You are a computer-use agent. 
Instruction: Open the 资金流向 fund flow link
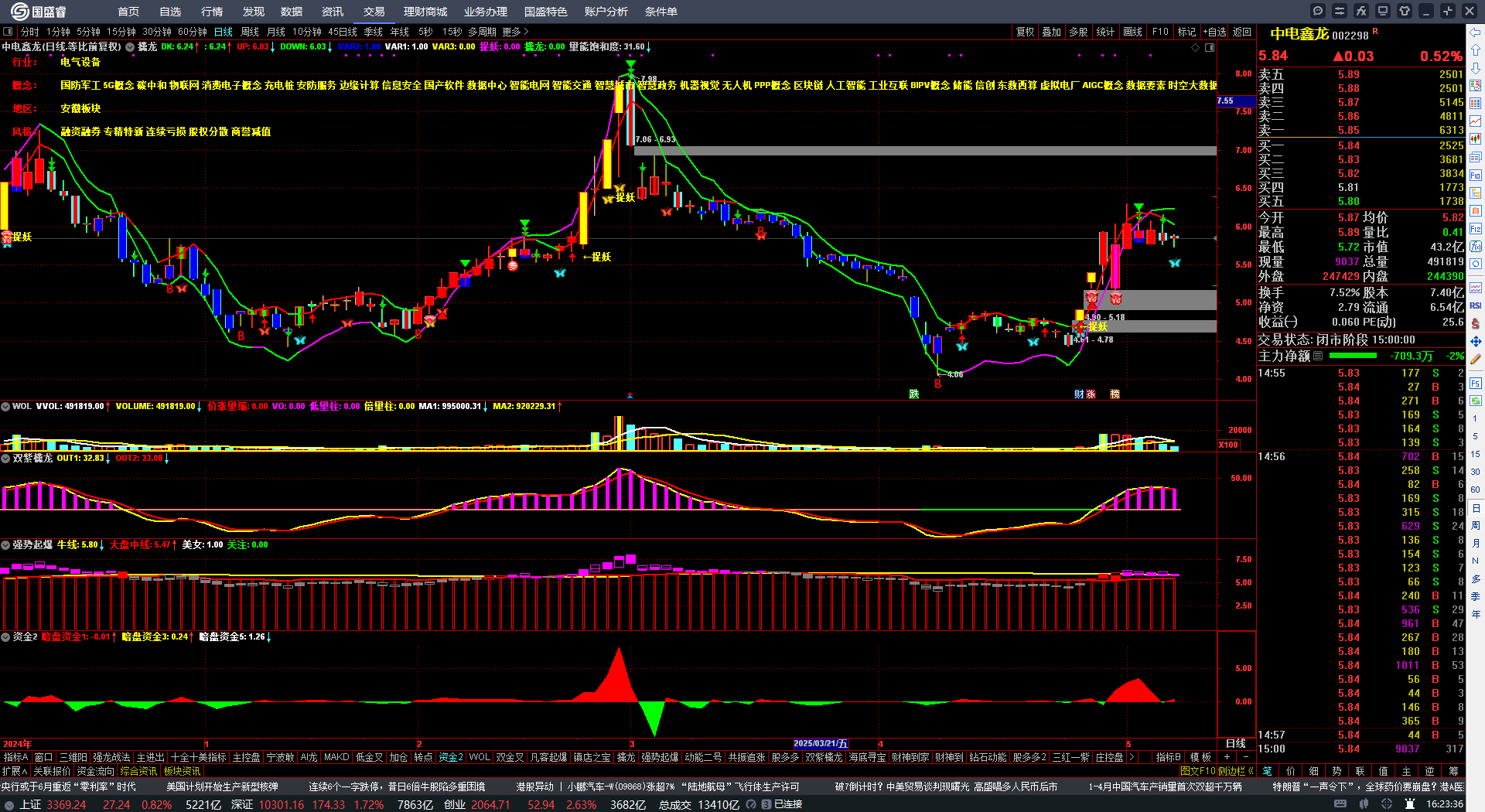pos(95,771)
